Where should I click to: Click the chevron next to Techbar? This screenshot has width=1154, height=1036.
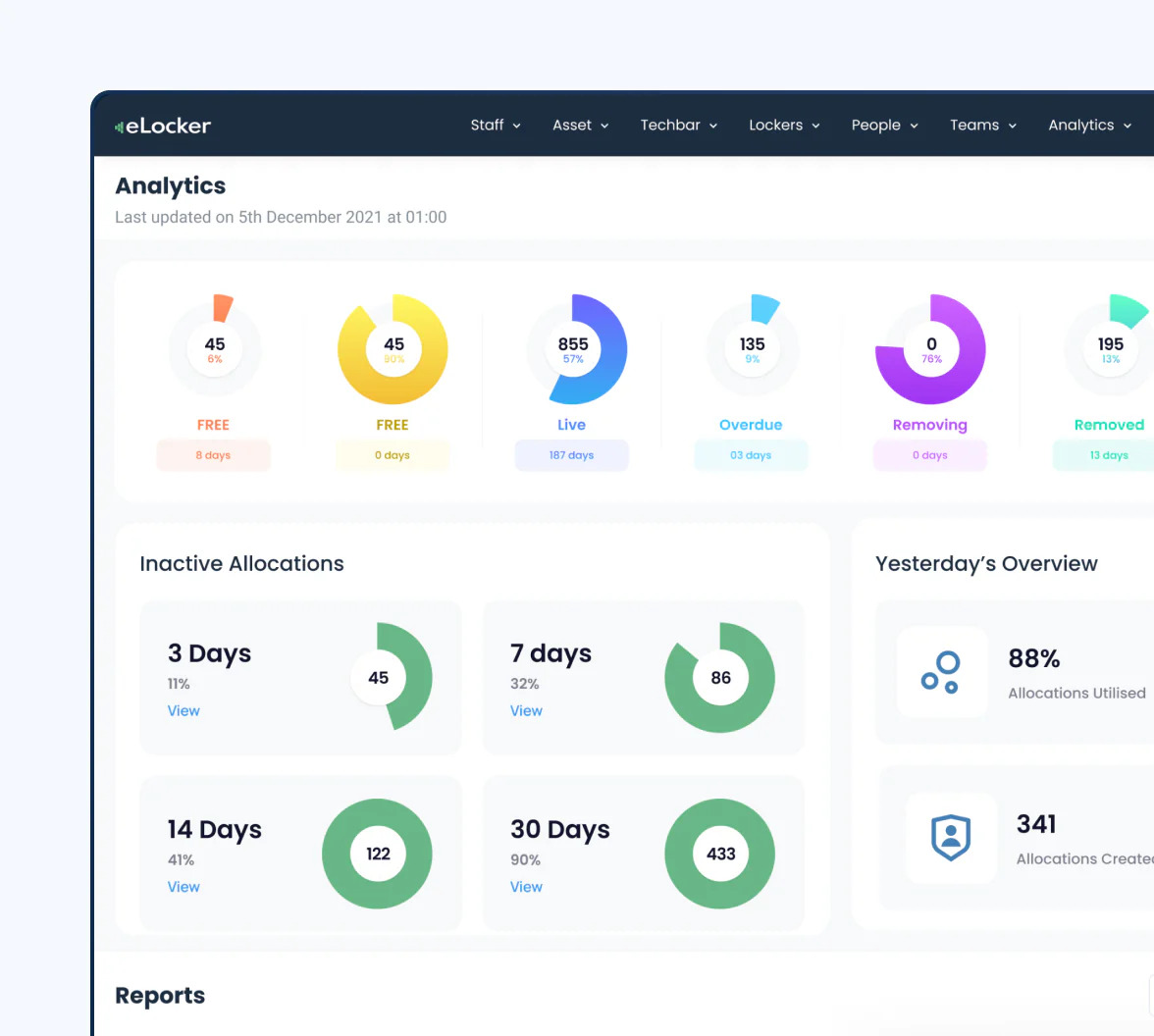click(713, 126)
